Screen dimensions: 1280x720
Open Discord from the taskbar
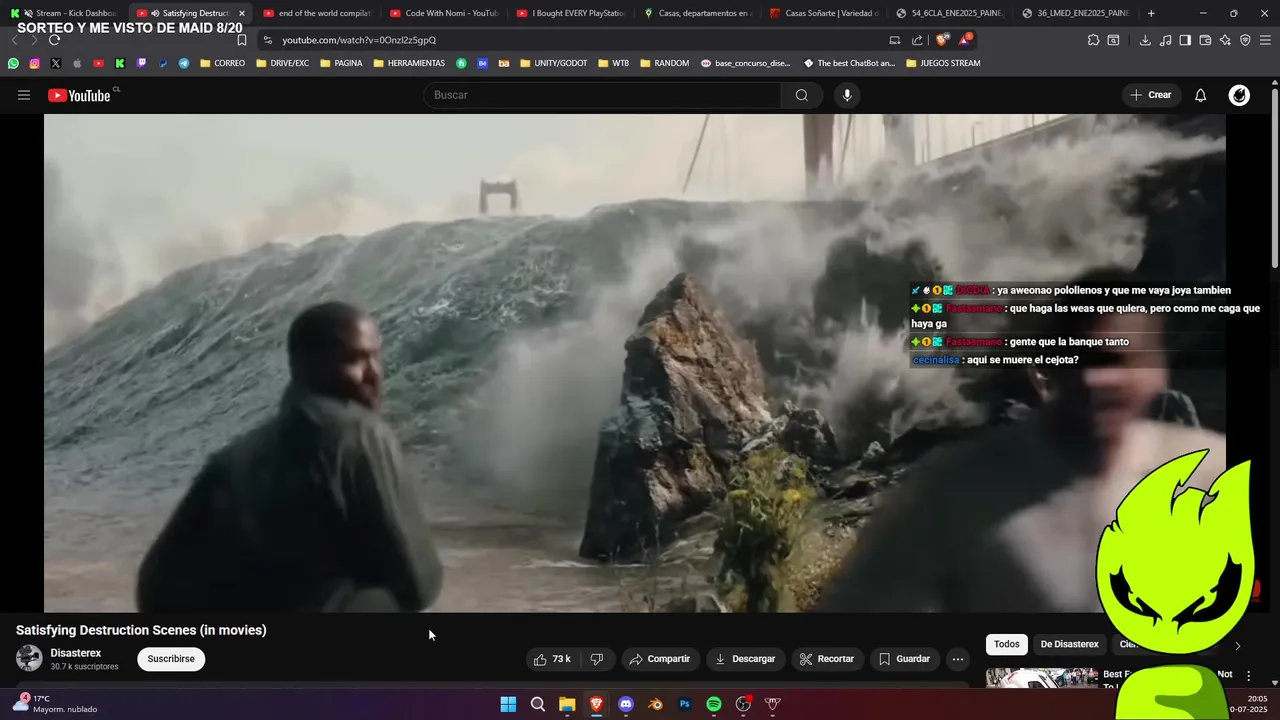tap(626, 704)
